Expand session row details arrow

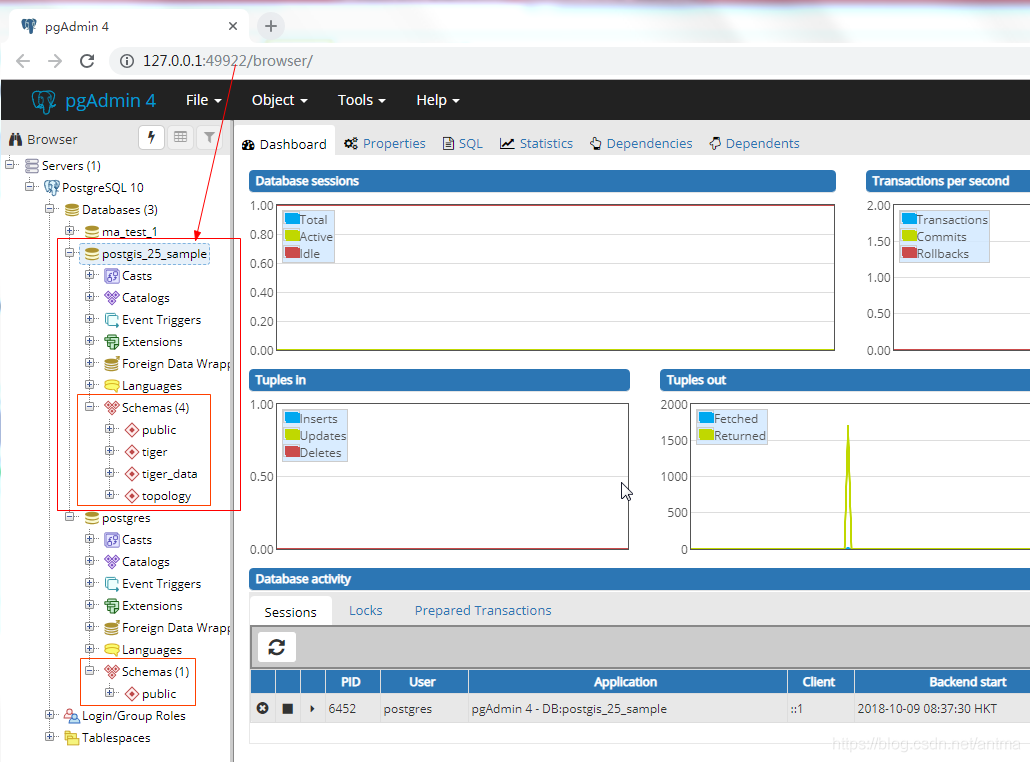[312, 708]
